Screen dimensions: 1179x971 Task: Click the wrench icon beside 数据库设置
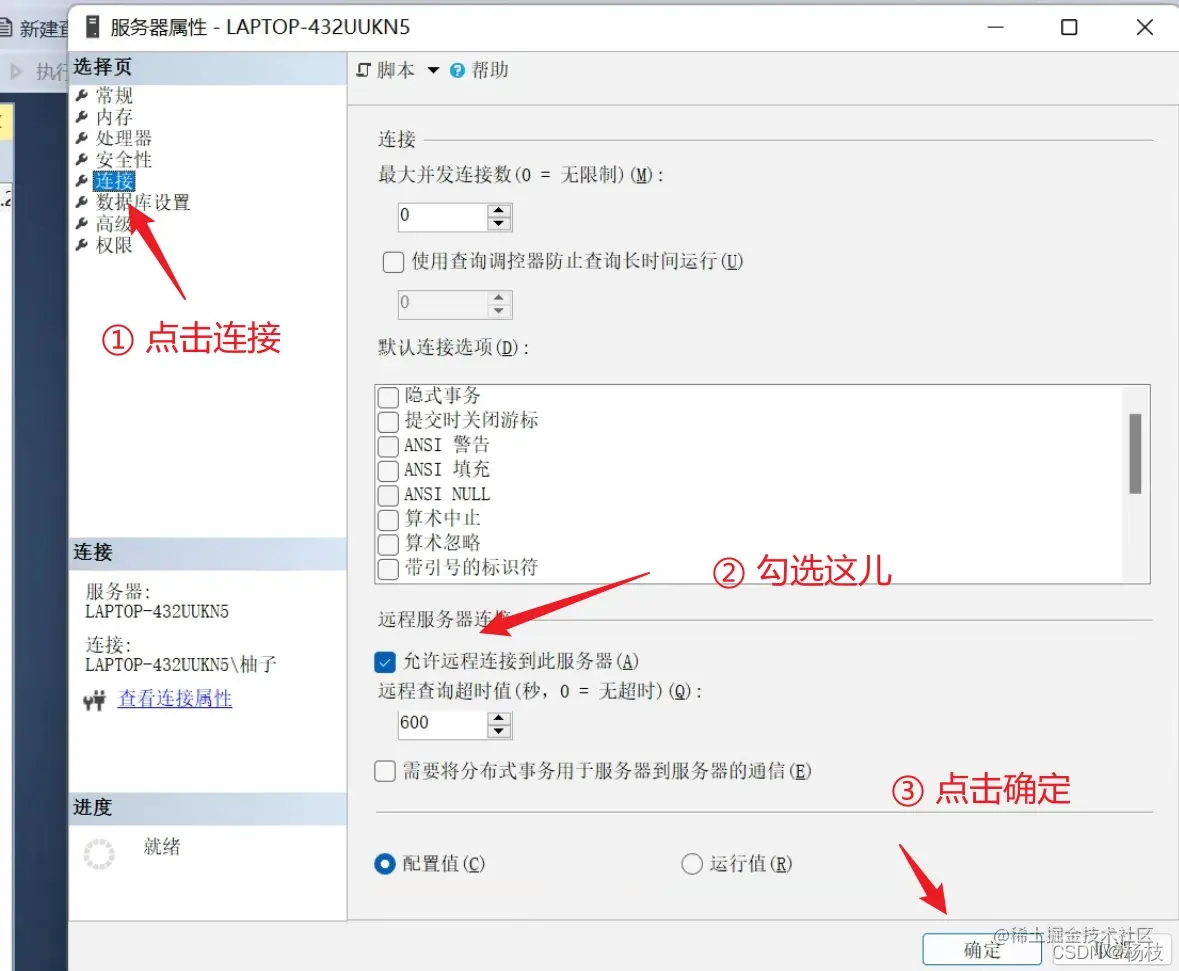(x=82, y=202)
